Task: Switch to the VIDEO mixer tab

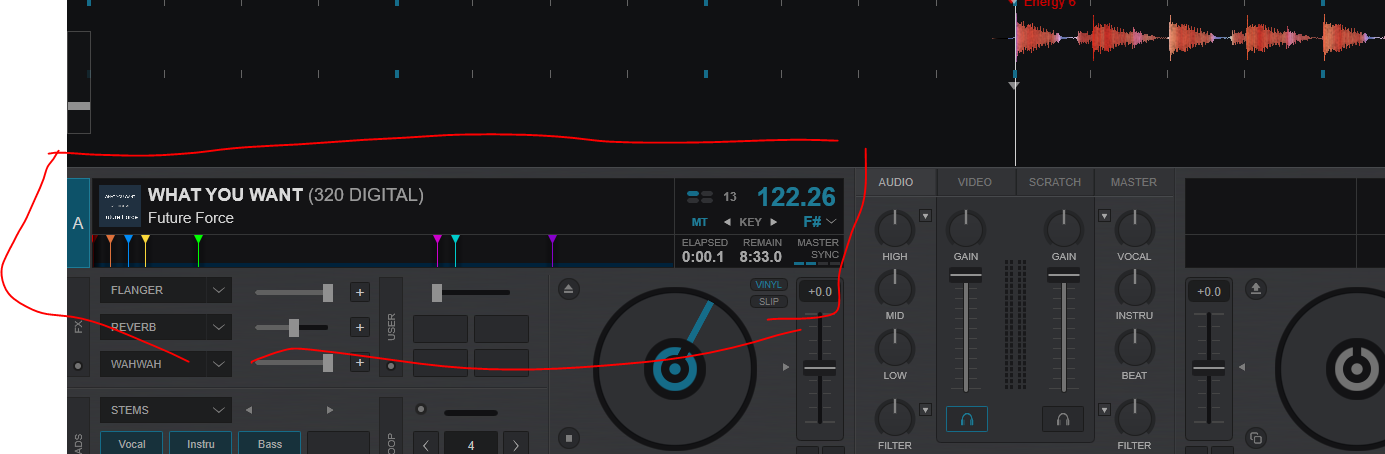Action: pyautogui.click(x=975, y=182)
